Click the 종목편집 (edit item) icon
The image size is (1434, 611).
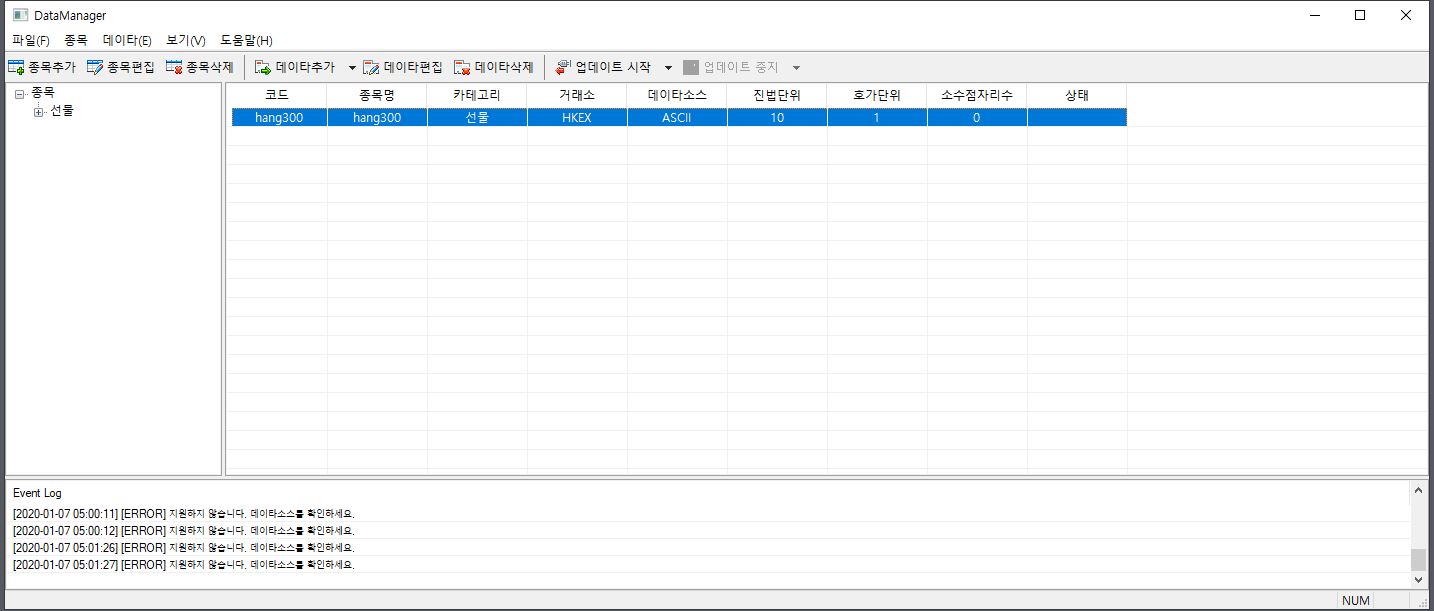point(95,67)
